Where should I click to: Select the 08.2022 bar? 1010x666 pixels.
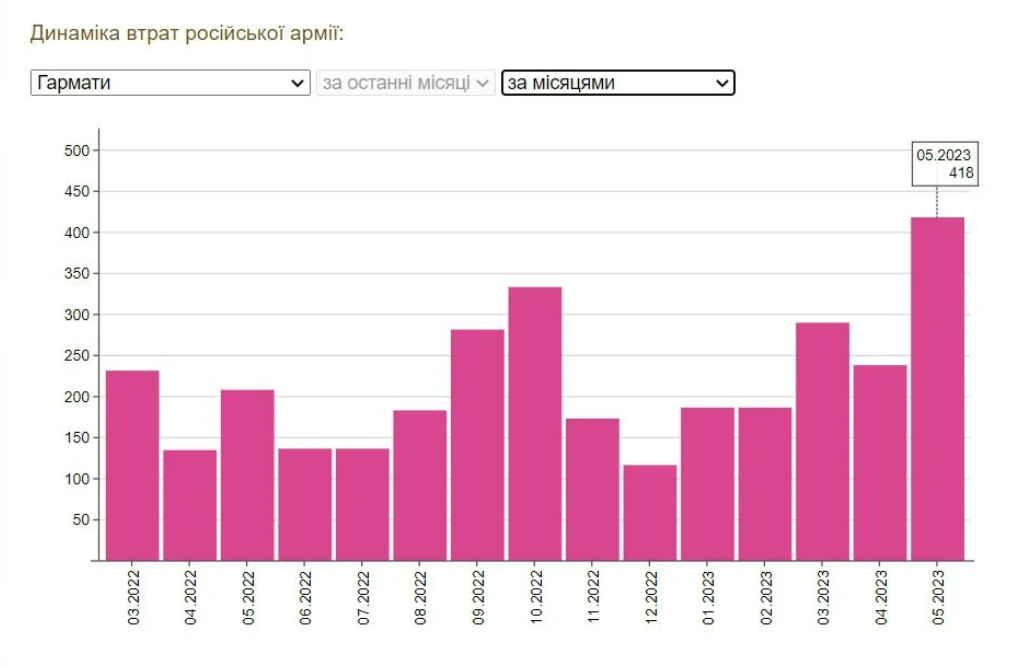pyautogui.click(x=420, y=485)
